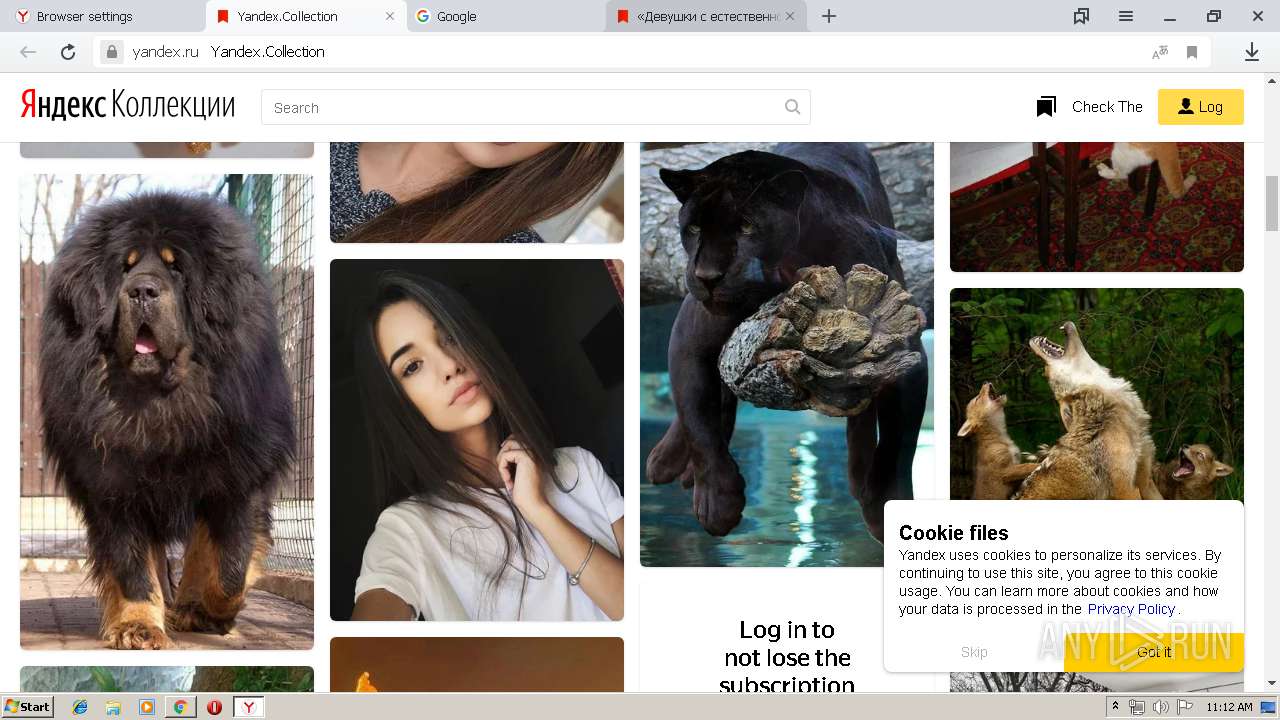
Task: Open the howling wolves photo
Action: tap(1097, 394)
